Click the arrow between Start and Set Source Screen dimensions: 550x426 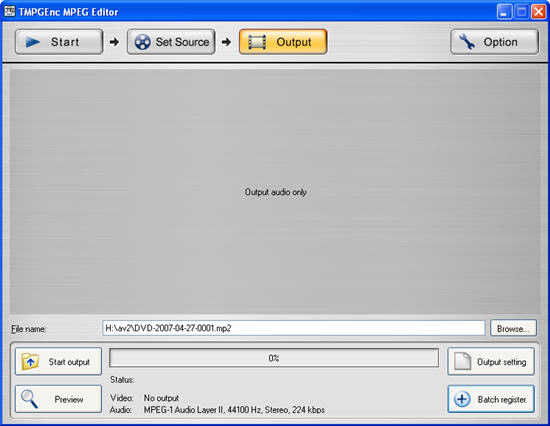click(x=114, y=42)
